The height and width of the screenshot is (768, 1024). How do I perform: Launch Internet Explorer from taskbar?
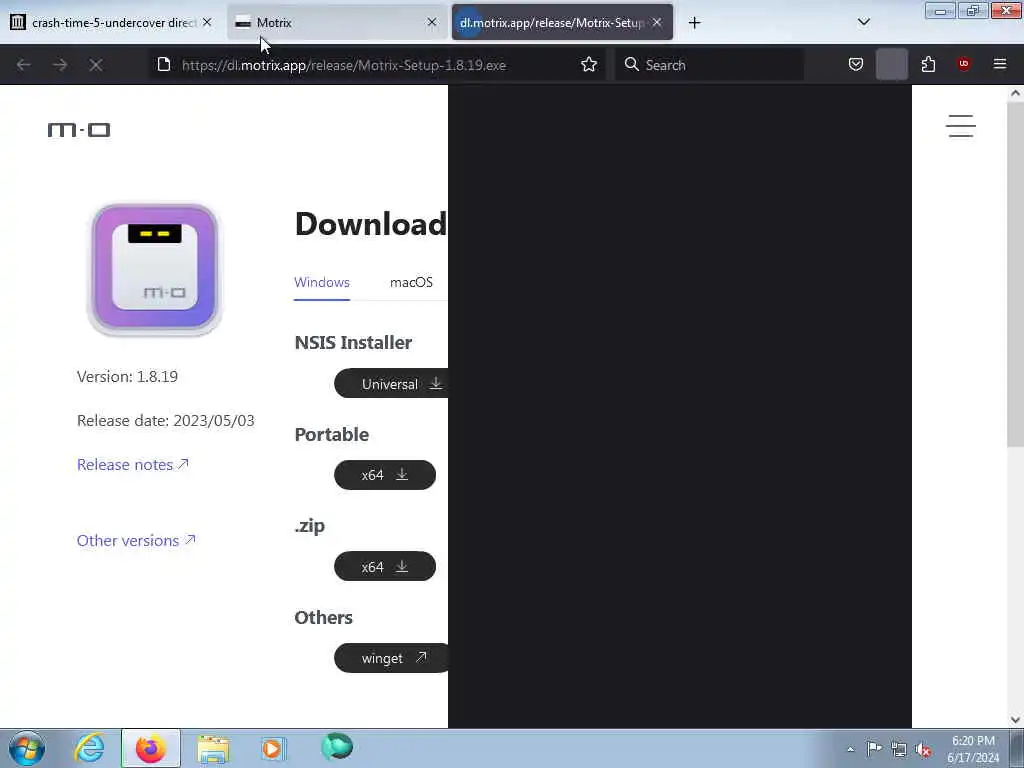click(x=89, y=748)
